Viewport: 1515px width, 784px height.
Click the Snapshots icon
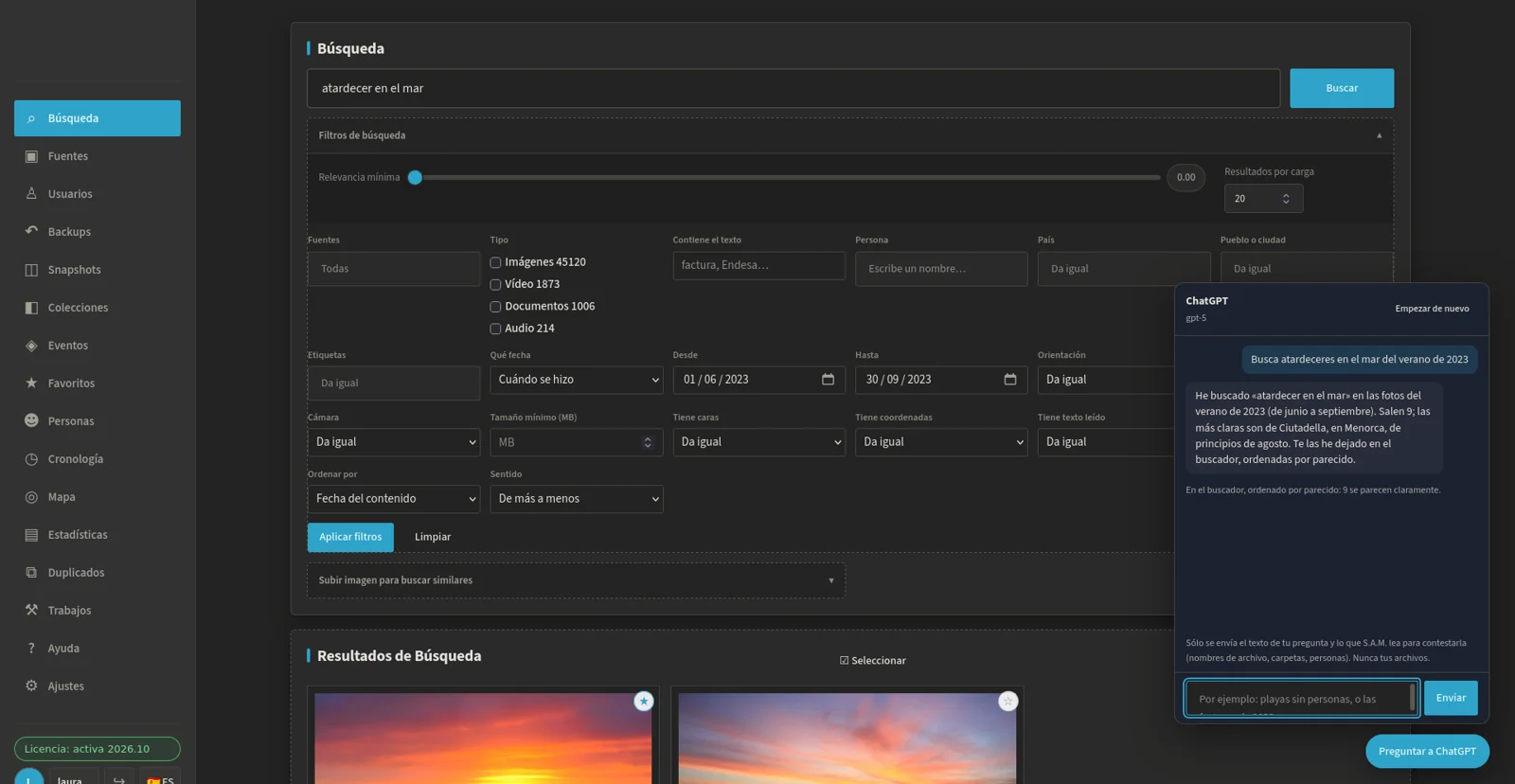[31, 270]
